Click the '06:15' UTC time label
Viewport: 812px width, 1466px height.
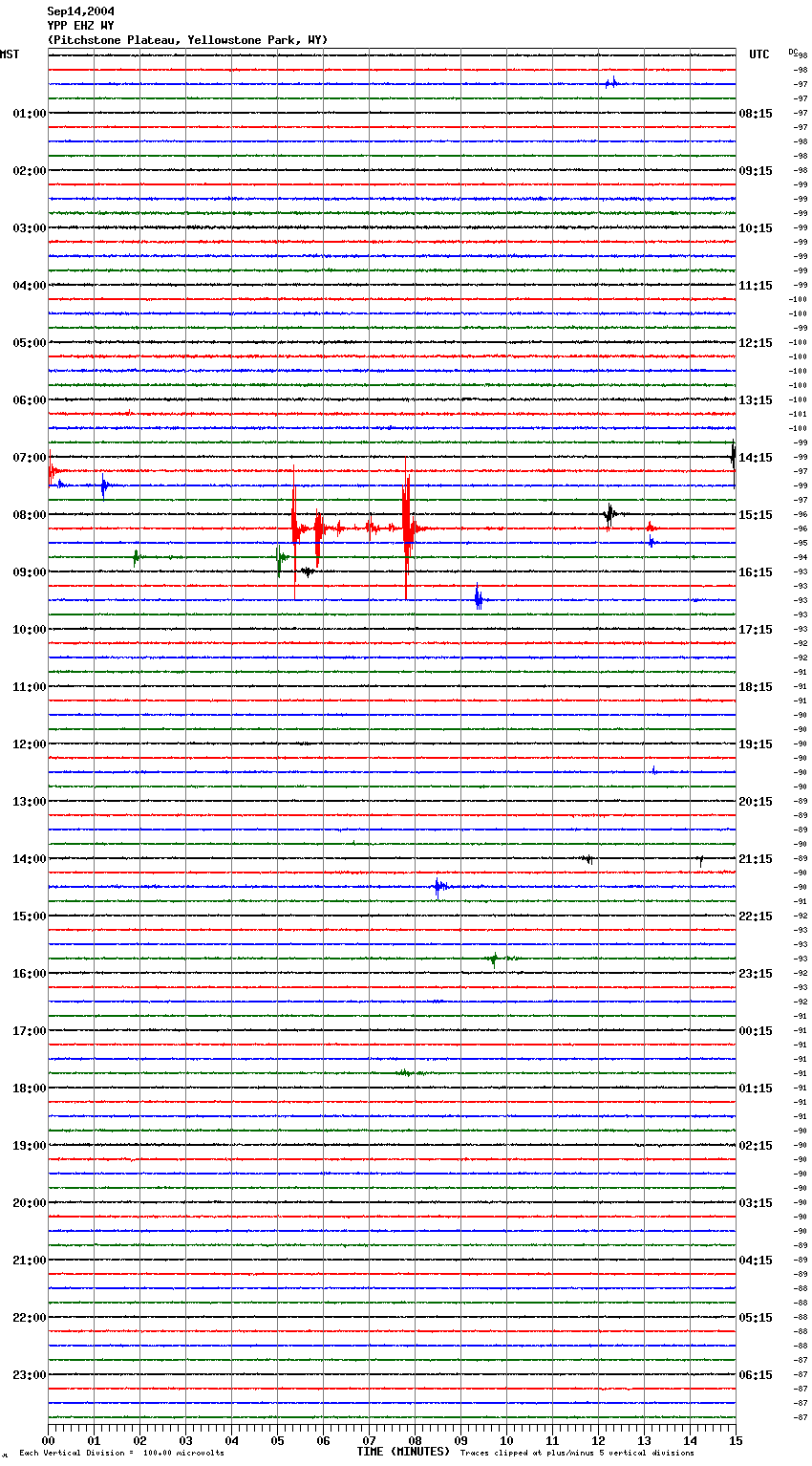[x=756, y=1375]
